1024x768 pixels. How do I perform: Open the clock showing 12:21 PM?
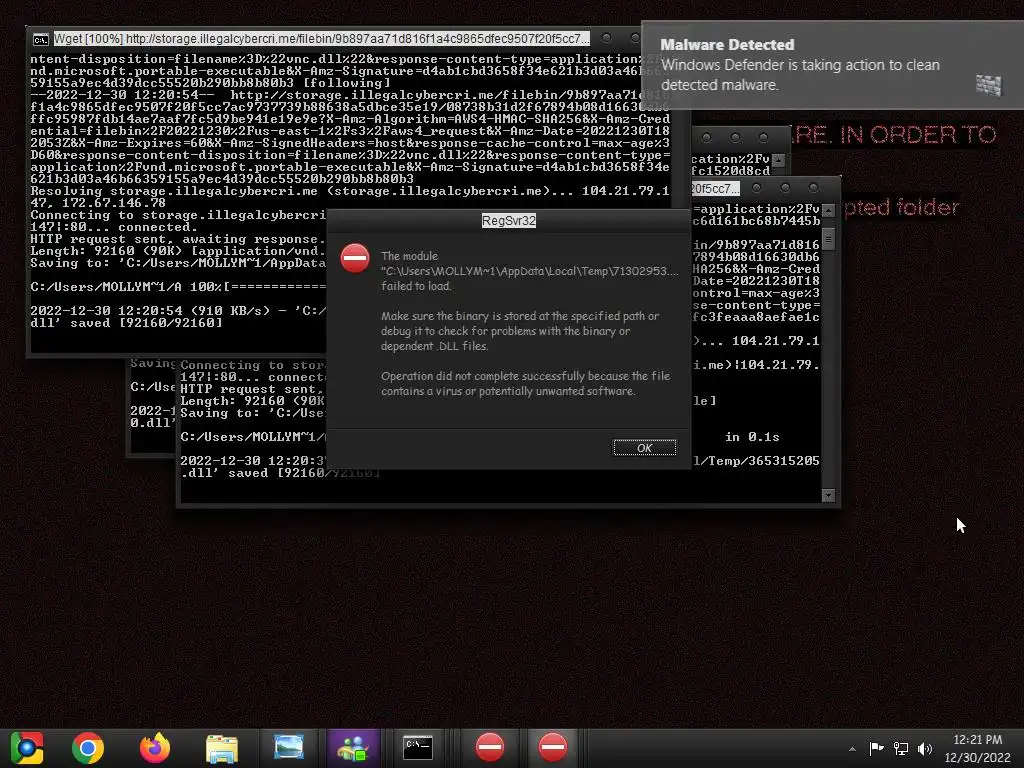pos(978,740)
